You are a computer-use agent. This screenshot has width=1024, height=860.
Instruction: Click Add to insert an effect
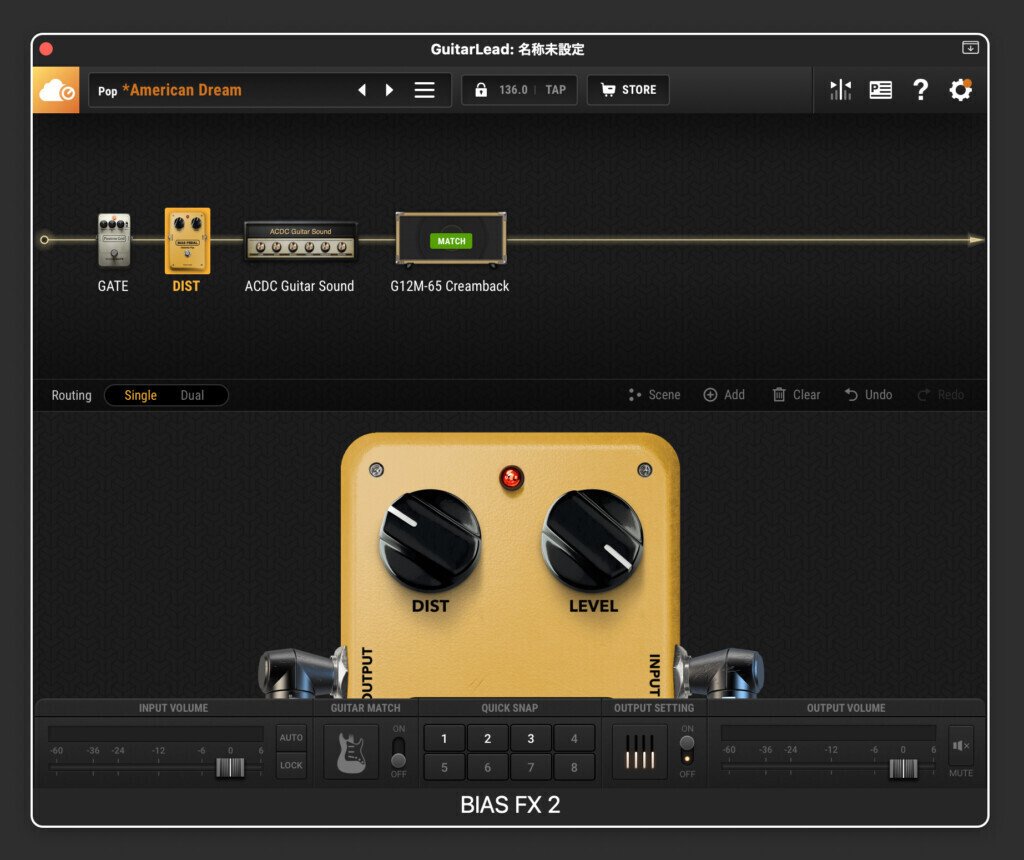[724, 395]
